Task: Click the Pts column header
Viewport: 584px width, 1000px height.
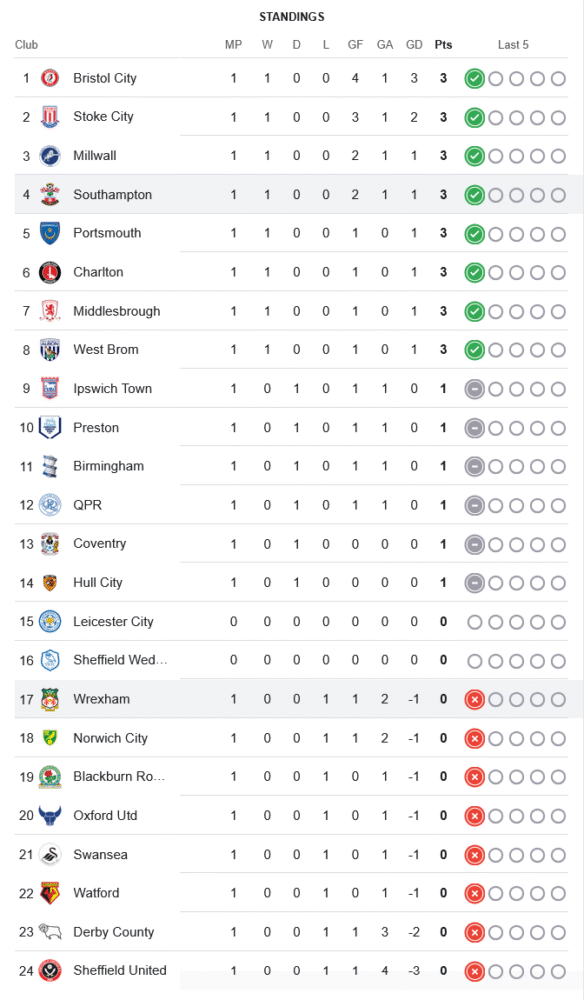Action: pos(443,45)
